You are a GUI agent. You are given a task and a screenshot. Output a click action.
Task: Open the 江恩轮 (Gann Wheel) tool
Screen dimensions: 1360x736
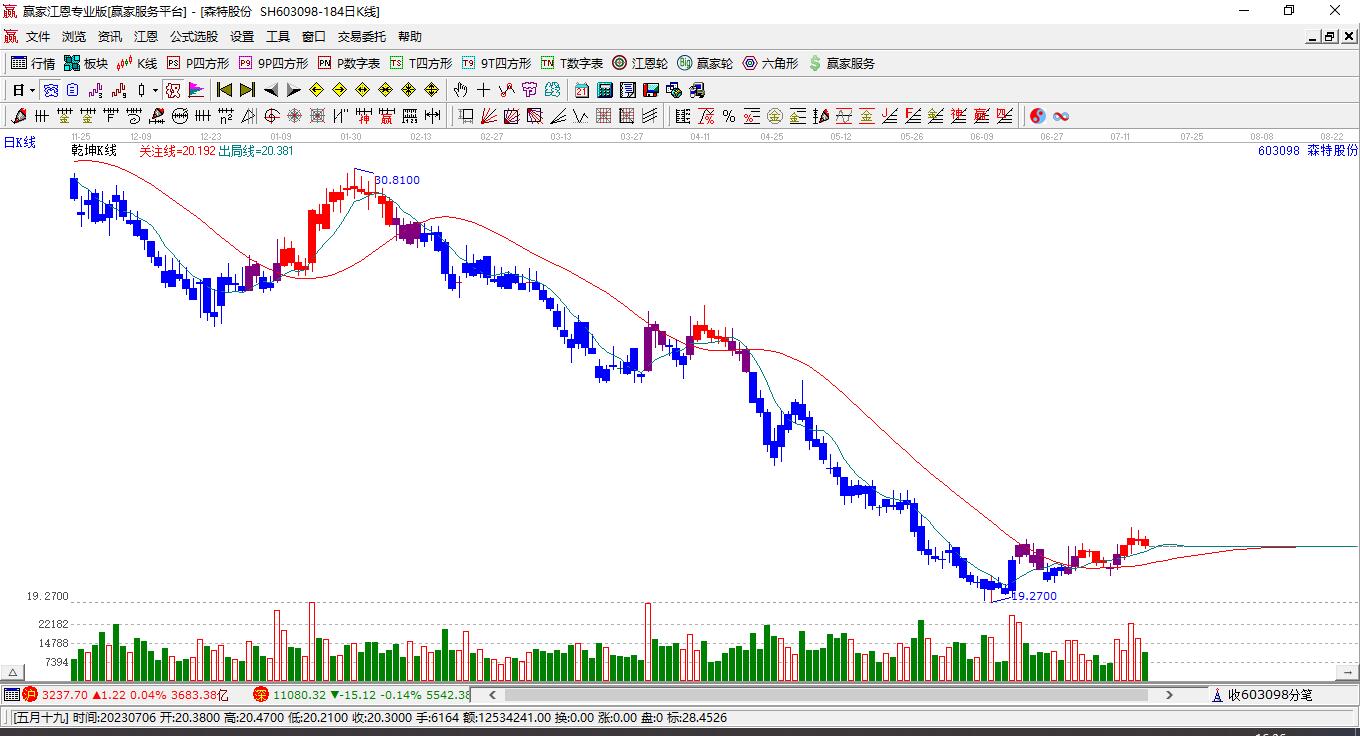pos(640,63)
